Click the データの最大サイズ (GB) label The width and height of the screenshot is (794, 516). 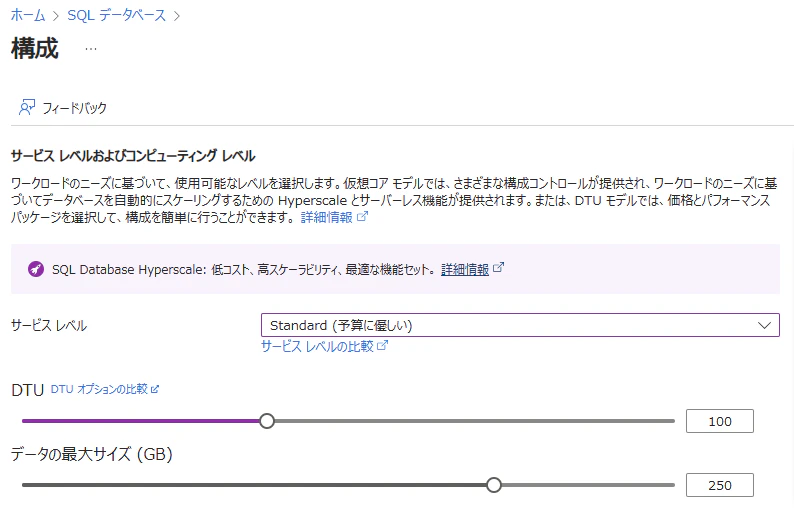click(92, 454)
